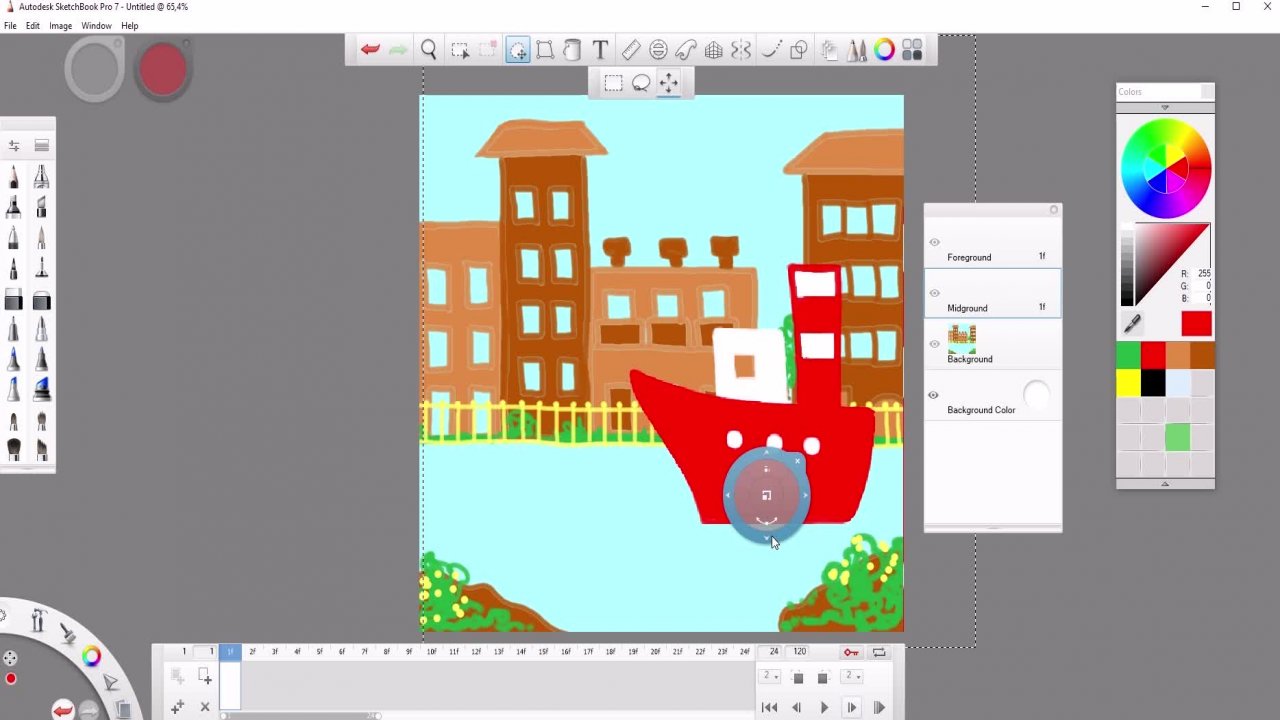This screenshot has width=1280, height=720.
Task: Hide the Foreground layer
Action: (934, 242)
